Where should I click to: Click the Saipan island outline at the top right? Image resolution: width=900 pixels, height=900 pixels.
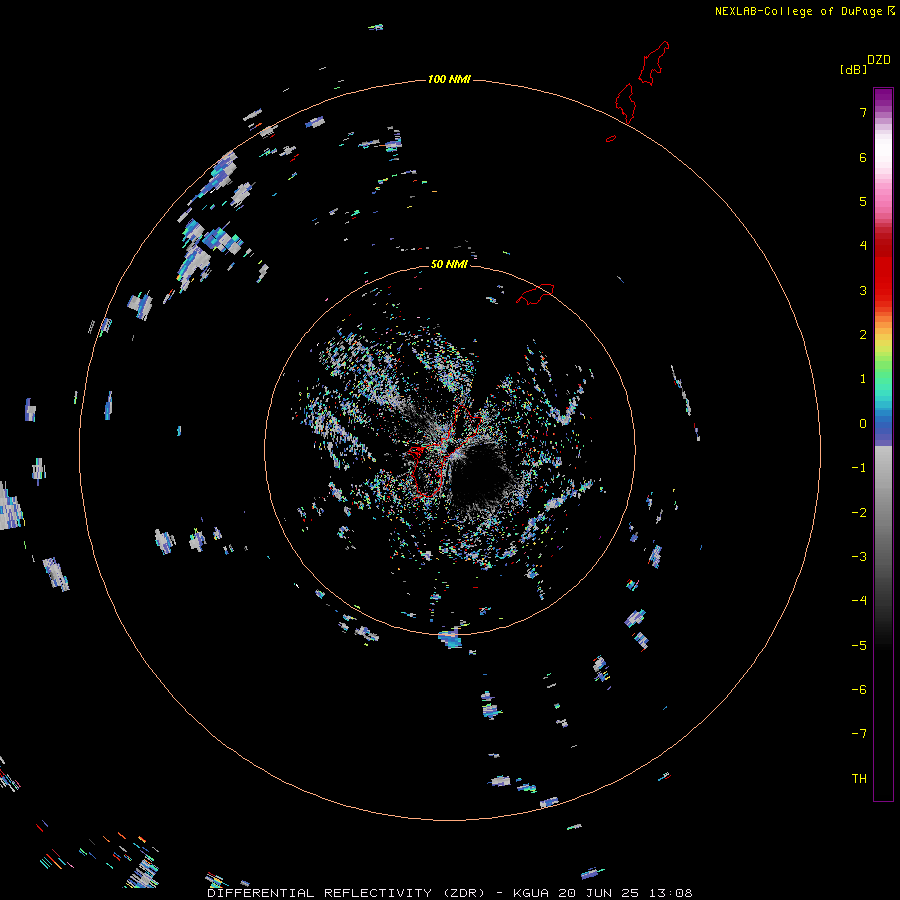pyautogui.click(x=654, y=63)
